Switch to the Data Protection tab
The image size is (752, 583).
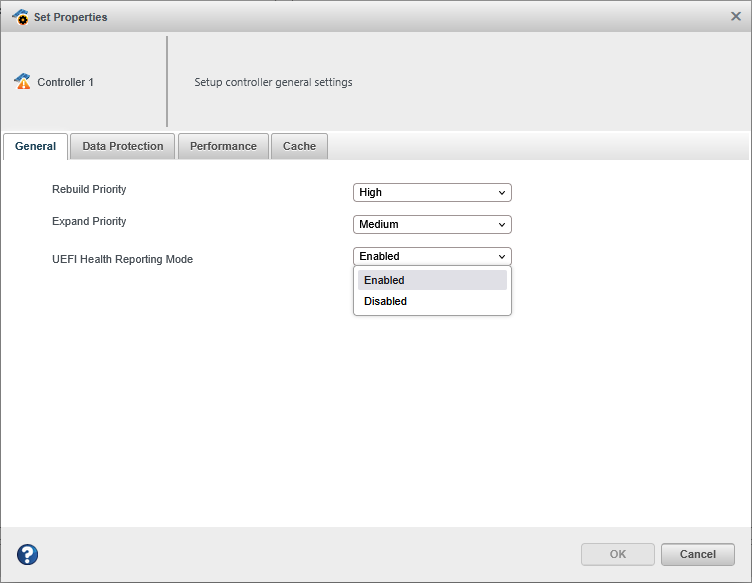123,146
